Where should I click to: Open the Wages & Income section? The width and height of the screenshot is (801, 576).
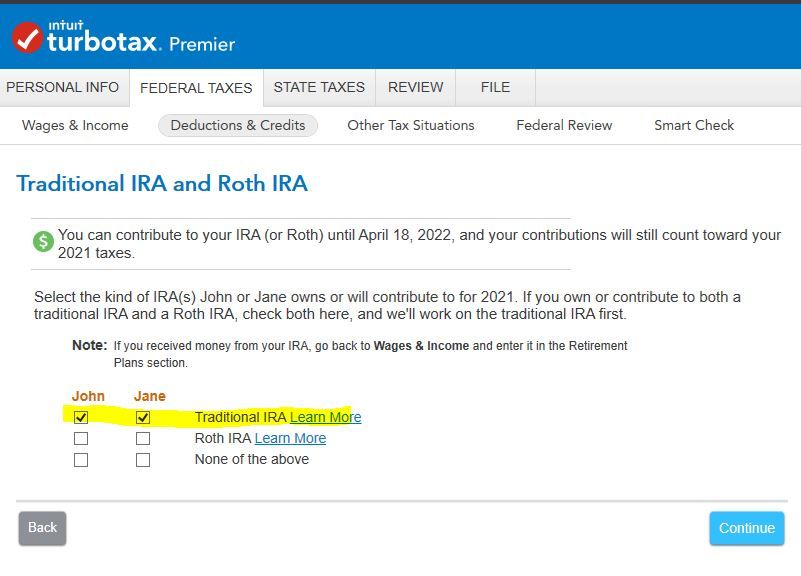click(75, 126)
